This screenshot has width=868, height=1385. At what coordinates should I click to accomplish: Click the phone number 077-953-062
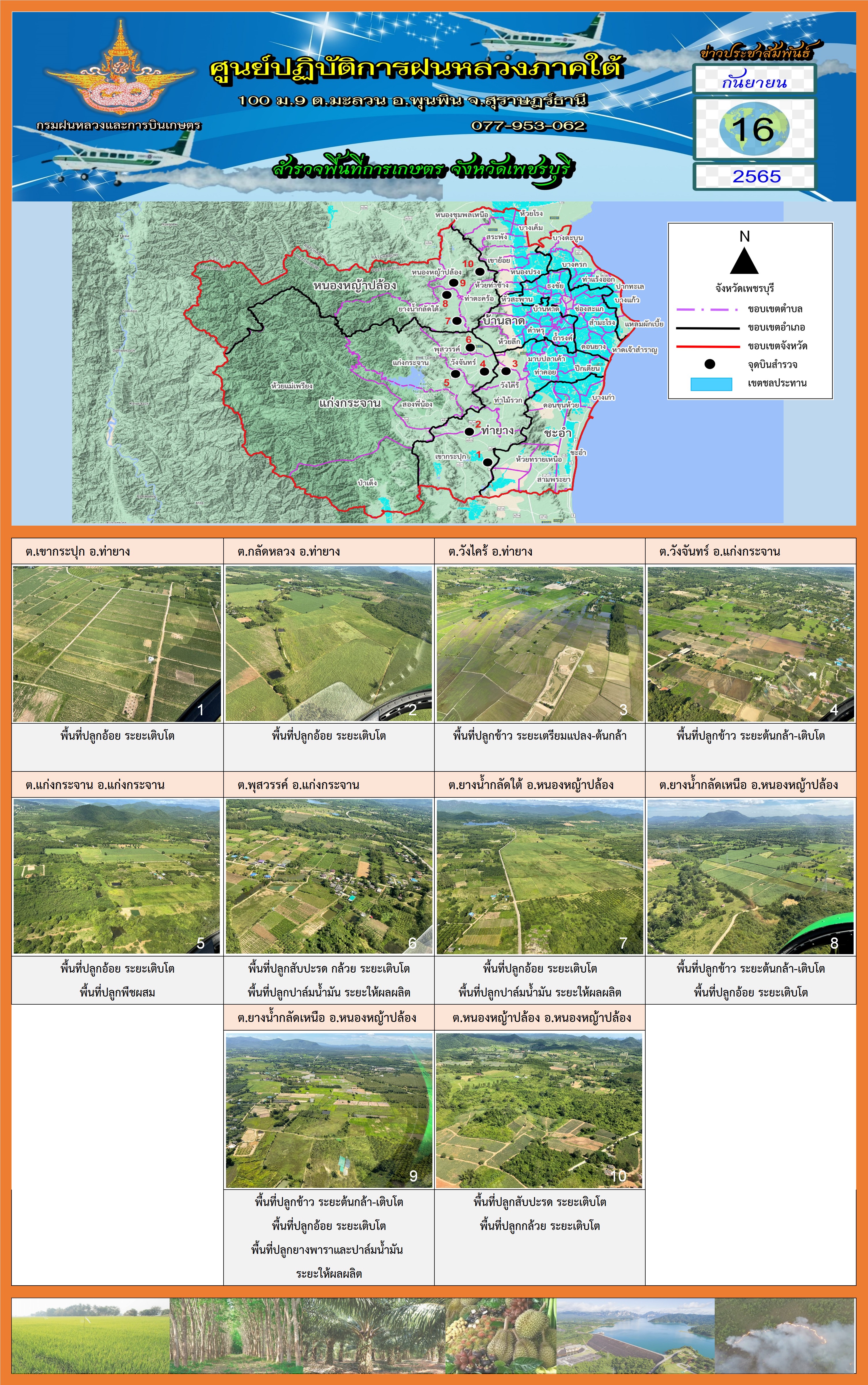pos(528,126)
